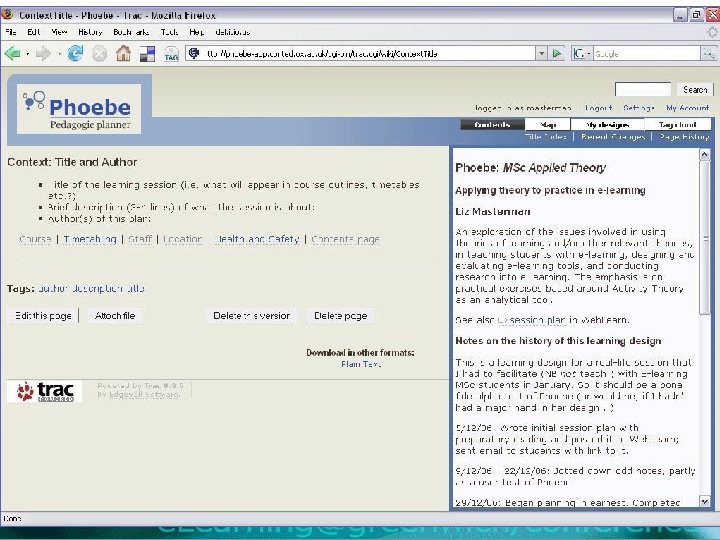
Task: Click the Firefox Back arrow button
Action: (x=12, y=54)
